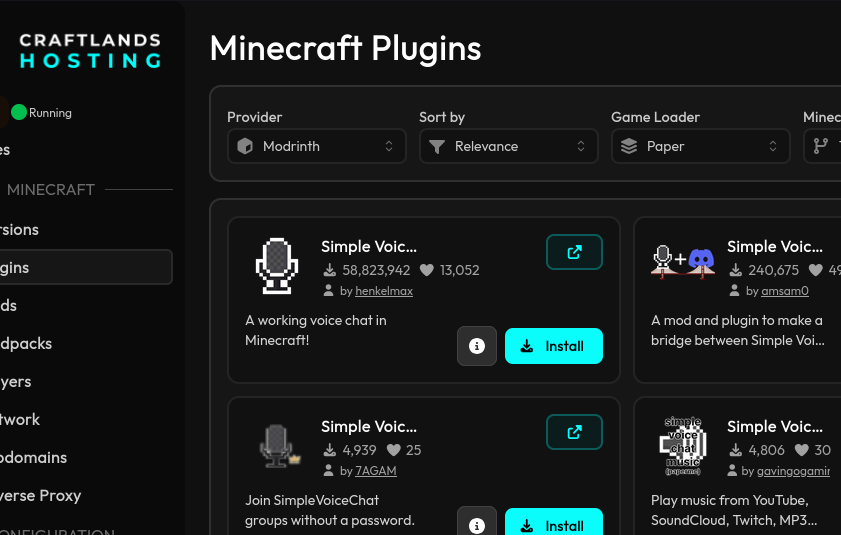
Task: Click the funnel icon in Sort by
Action: 437,146
